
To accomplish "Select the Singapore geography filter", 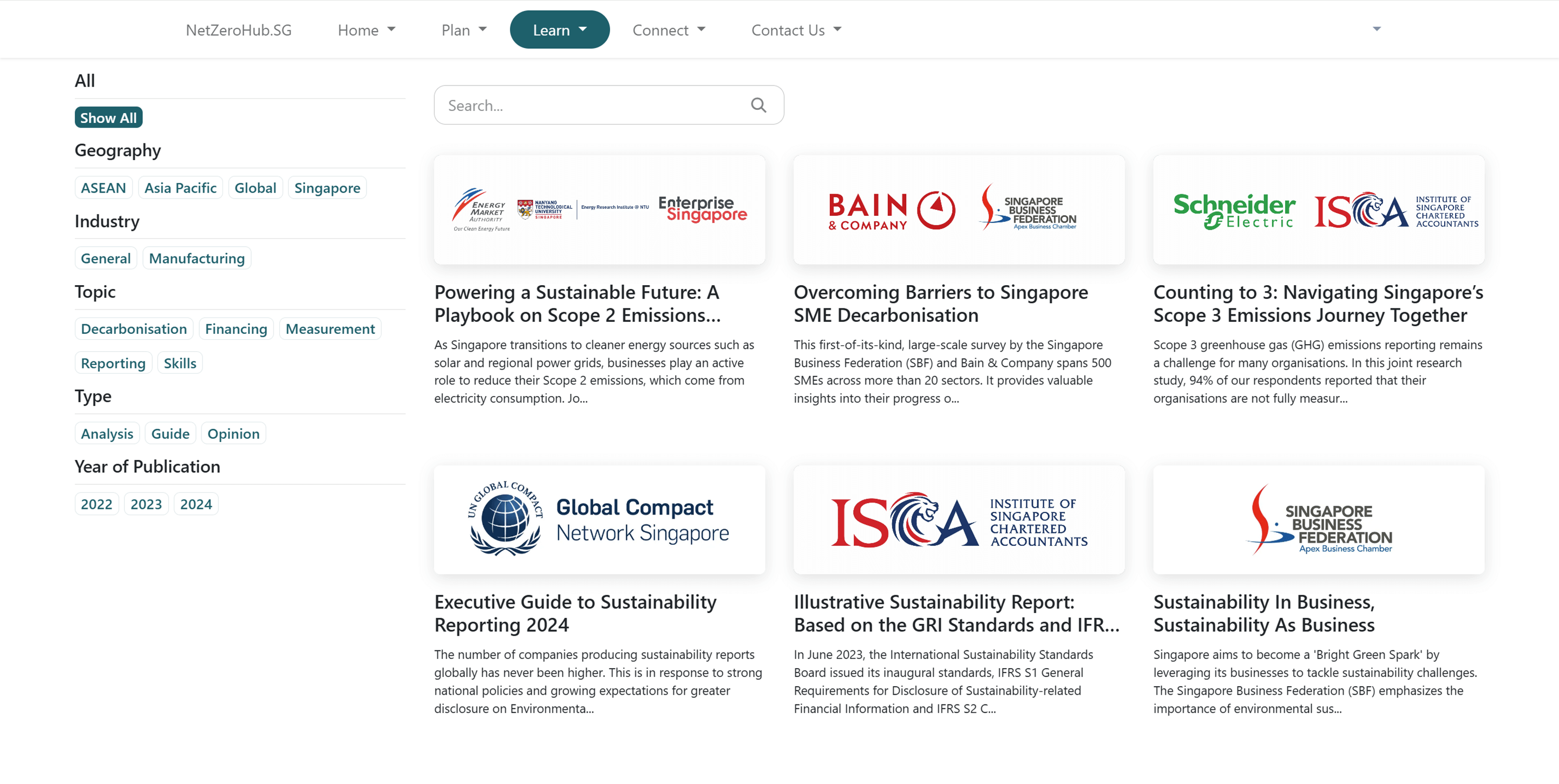I will [x=327, y=188].
